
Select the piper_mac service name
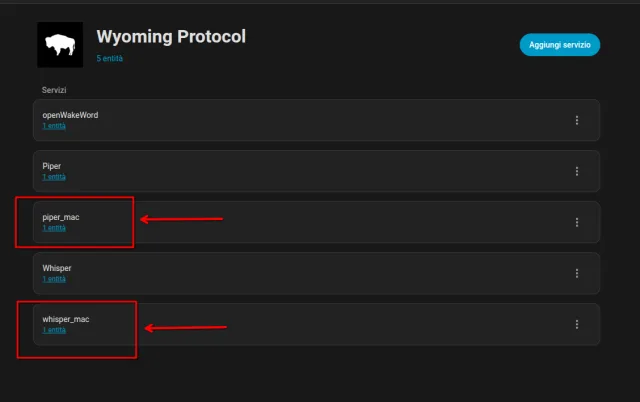point(59,217)
